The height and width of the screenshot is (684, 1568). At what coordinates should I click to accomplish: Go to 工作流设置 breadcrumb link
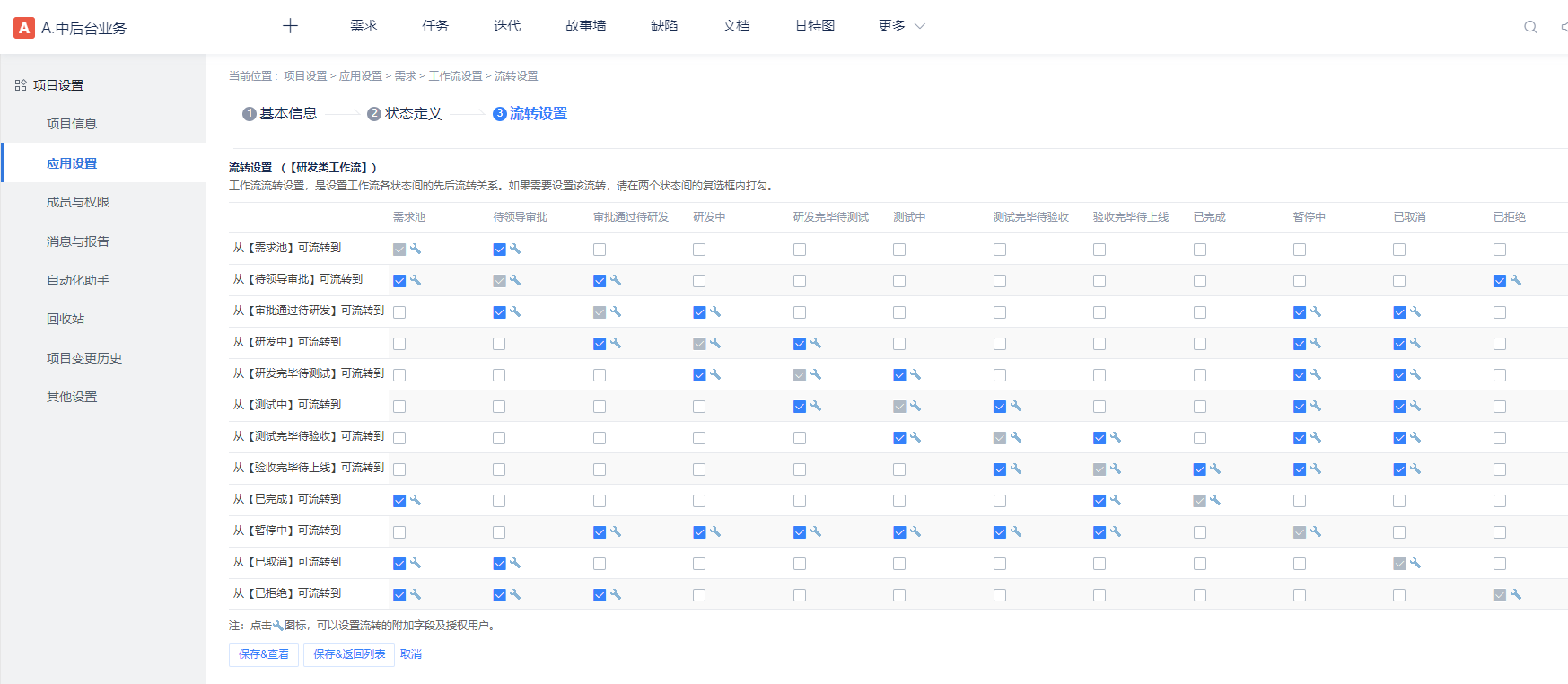456,76
